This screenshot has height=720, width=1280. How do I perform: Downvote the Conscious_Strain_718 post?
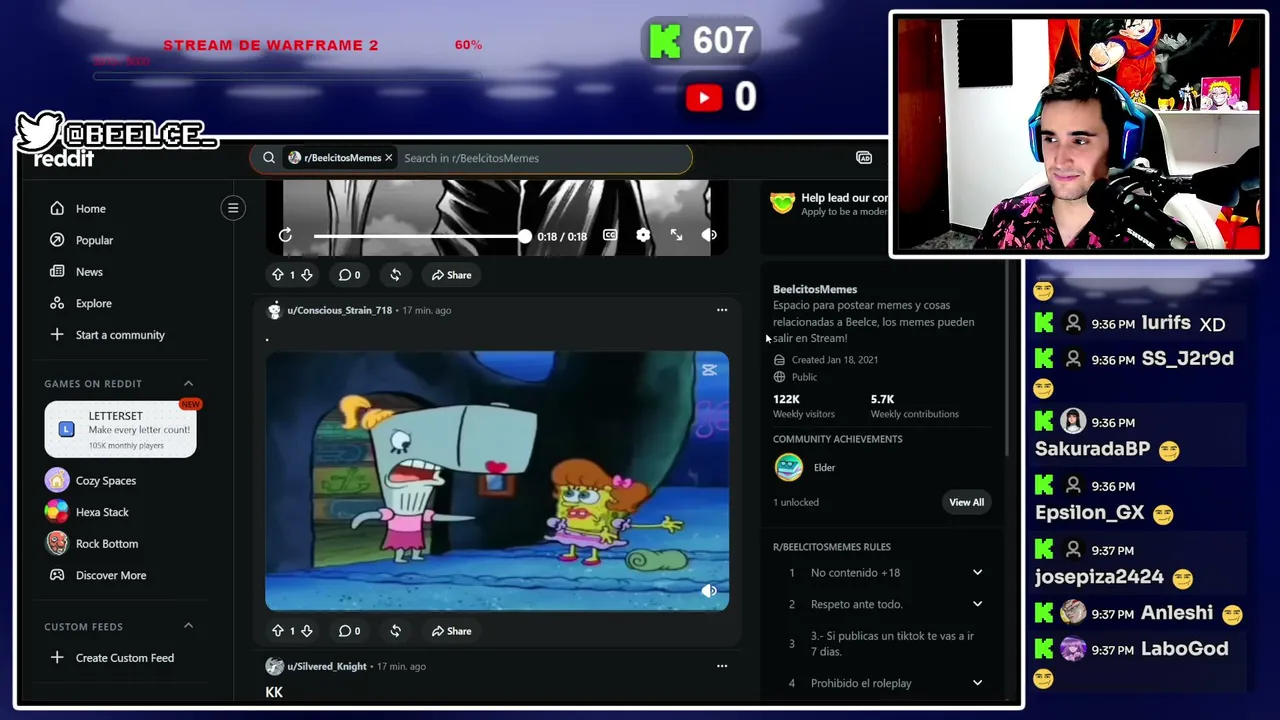tap(307, 631)
